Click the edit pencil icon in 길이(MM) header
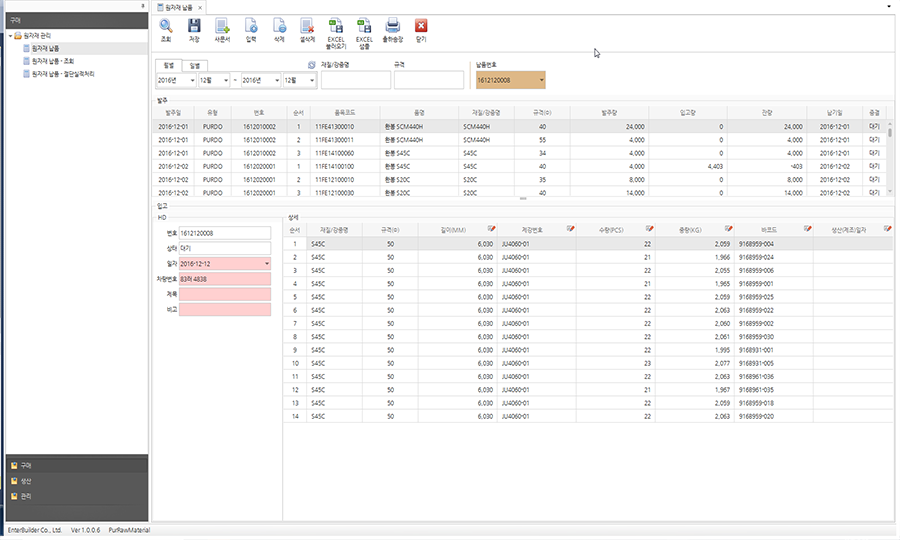 (491, 228)
